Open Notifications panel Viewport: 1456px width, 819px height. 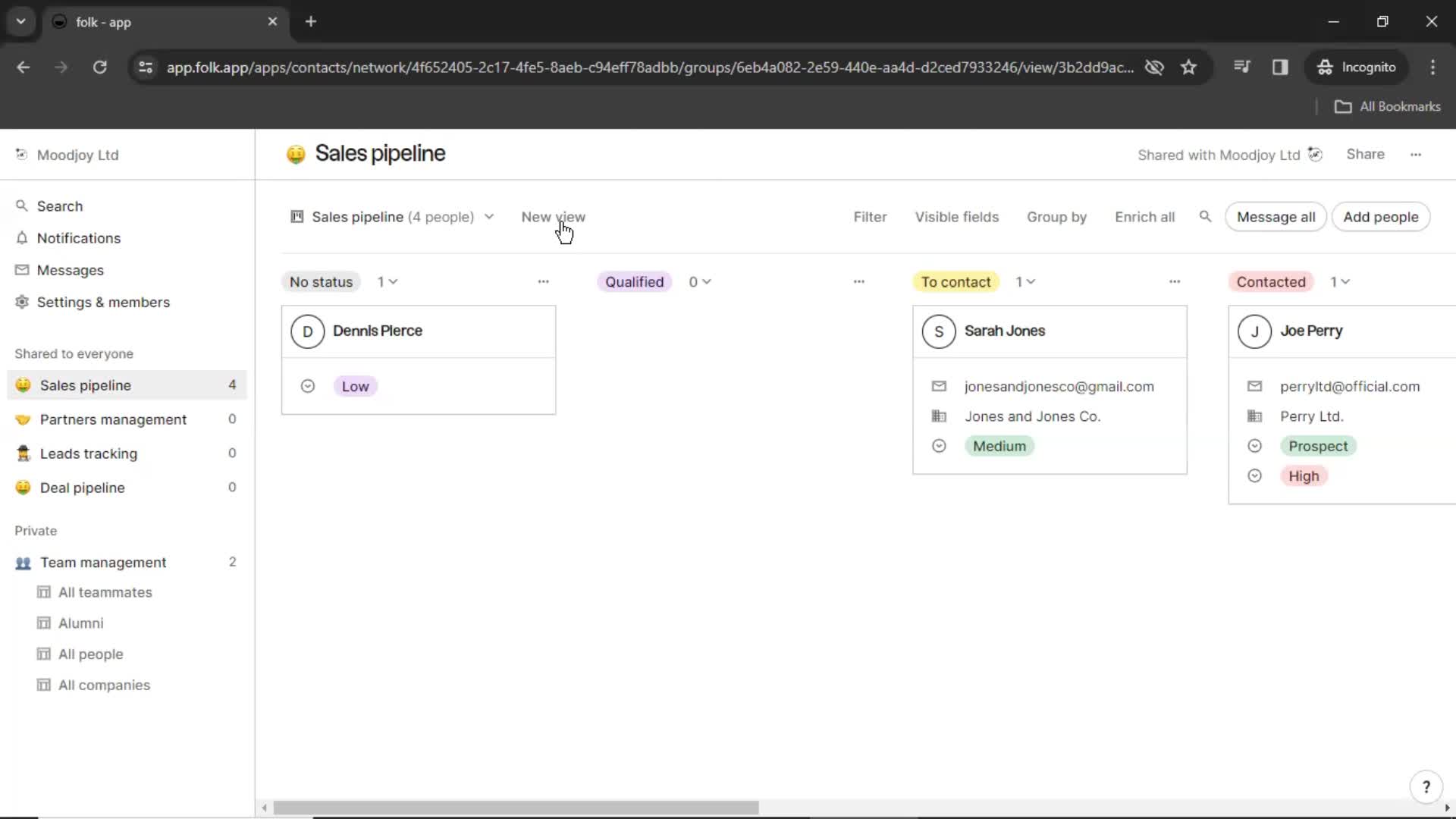pyautogui.click(x=79, y=237)
